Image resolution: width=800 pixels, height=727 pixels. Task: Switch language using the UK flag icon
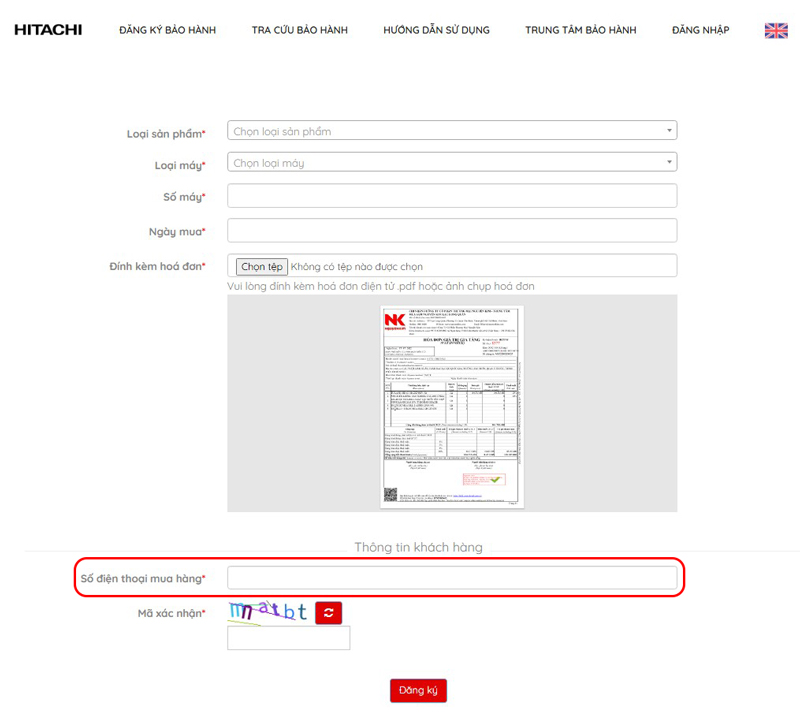[776, 31]
